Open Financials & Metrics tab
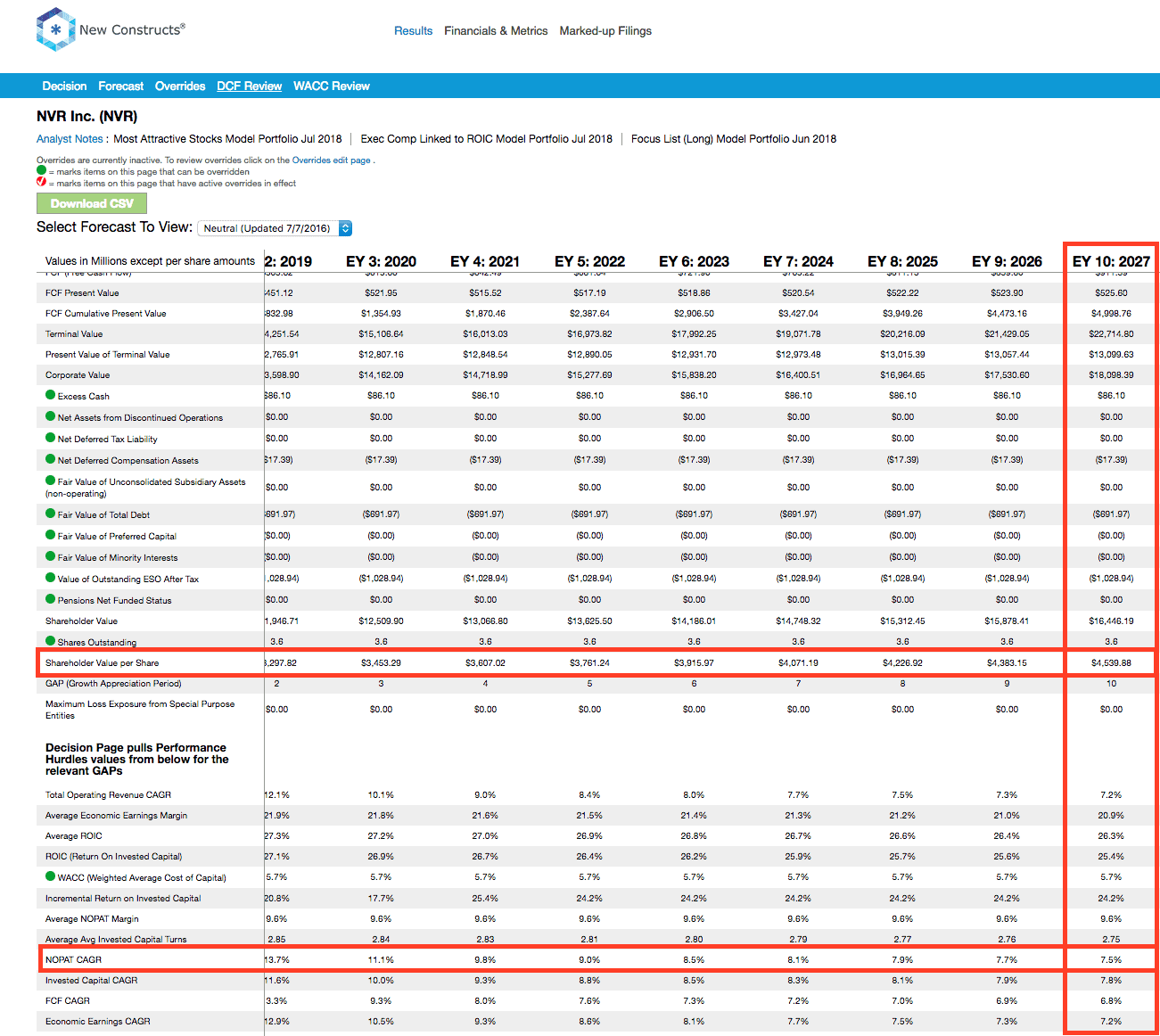This screenshot has height=1036, width=1160. 496,31
